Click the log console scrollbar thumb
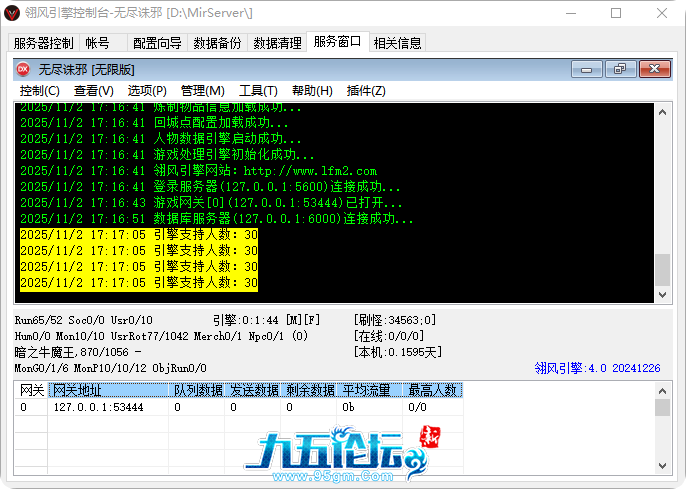Image resolution: width=686 pixels, height=489 pixels. point(662,270)
